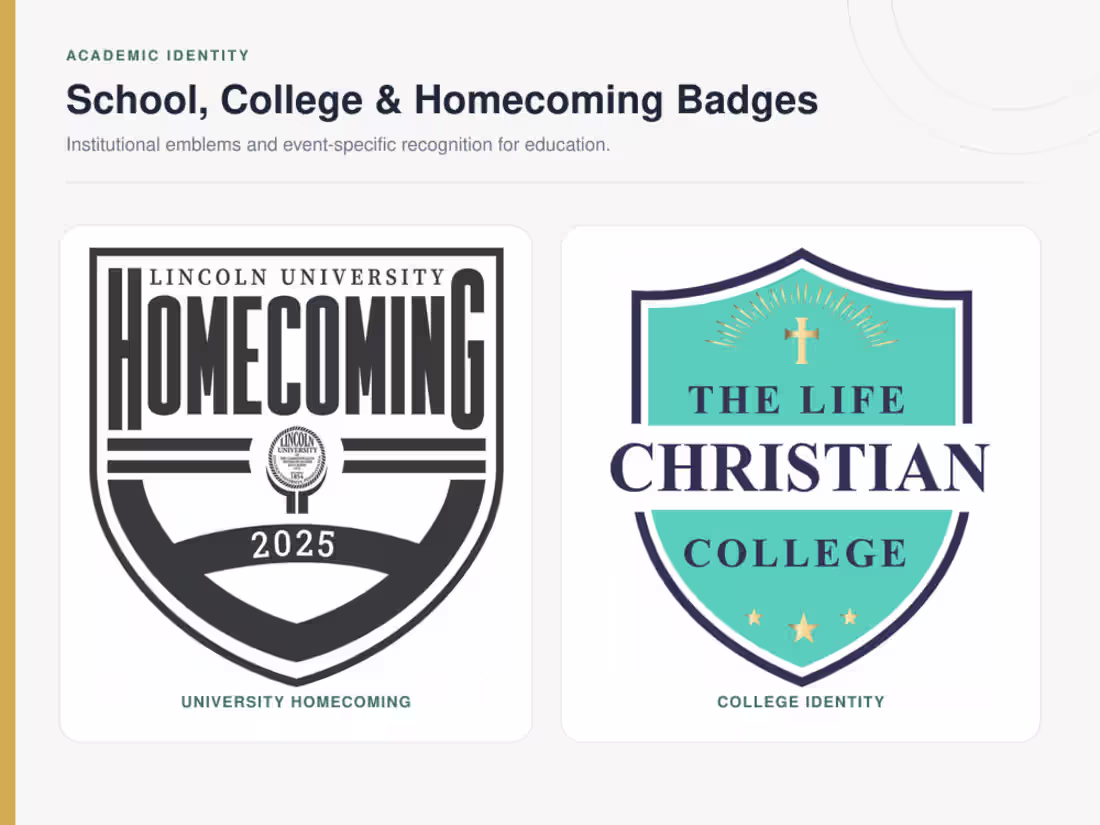Click the gold sunburst rays above the cross

pos(801,314)
